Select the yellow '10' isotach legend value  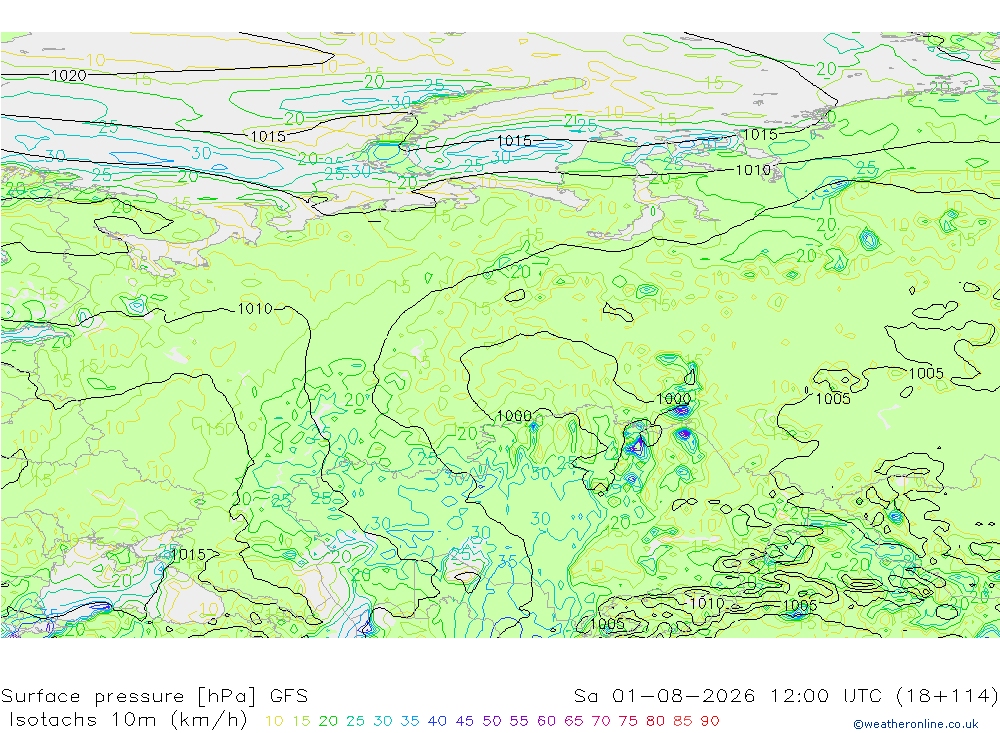(x=274, y=721)
